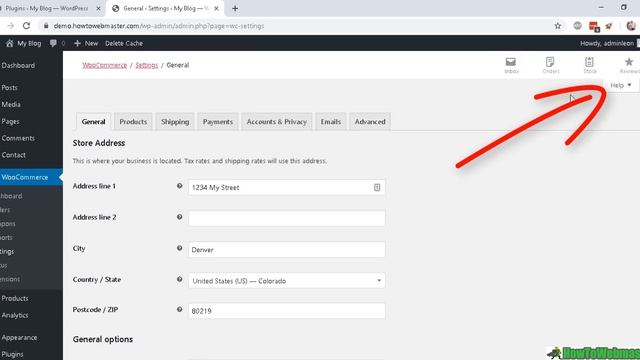The height and width of the screenshot is (360, 640).
Task: Click the help icon beside Postcode / ZIP
Action: point(179,309)
